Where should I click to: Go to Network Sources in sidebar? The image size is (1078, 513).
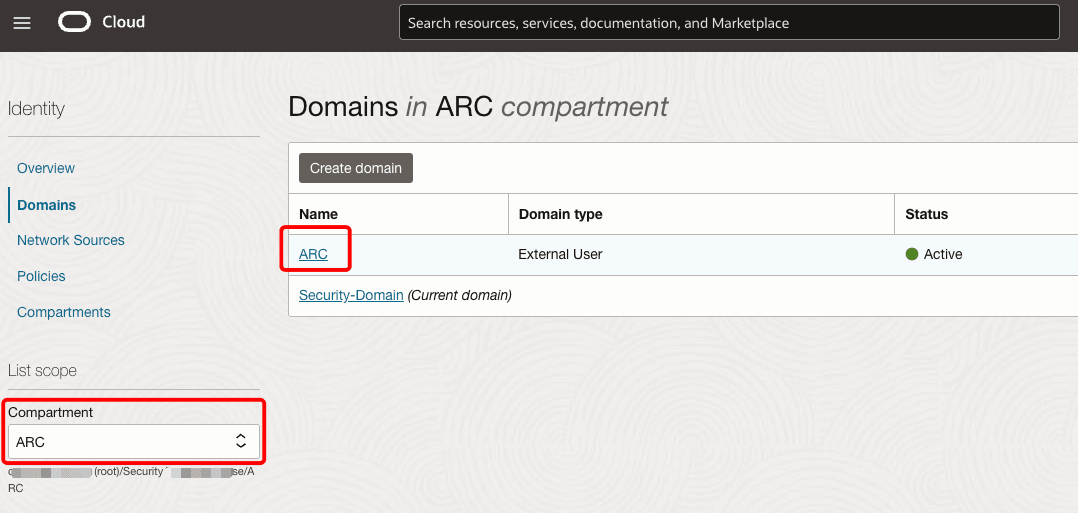coord(71,240)
